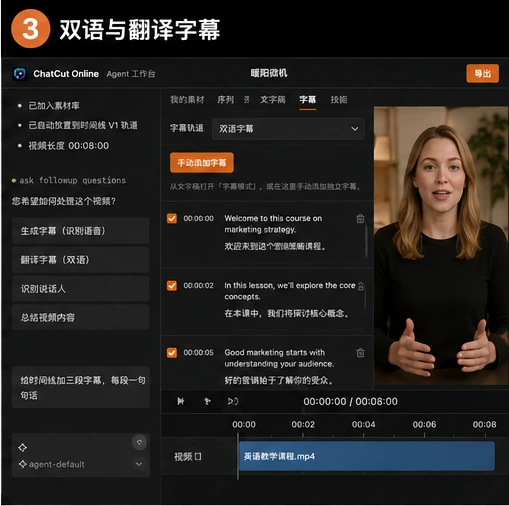509x506 pixels.
Task: Delete the 'In this lesson' subtitle
Action: (361, 286)
